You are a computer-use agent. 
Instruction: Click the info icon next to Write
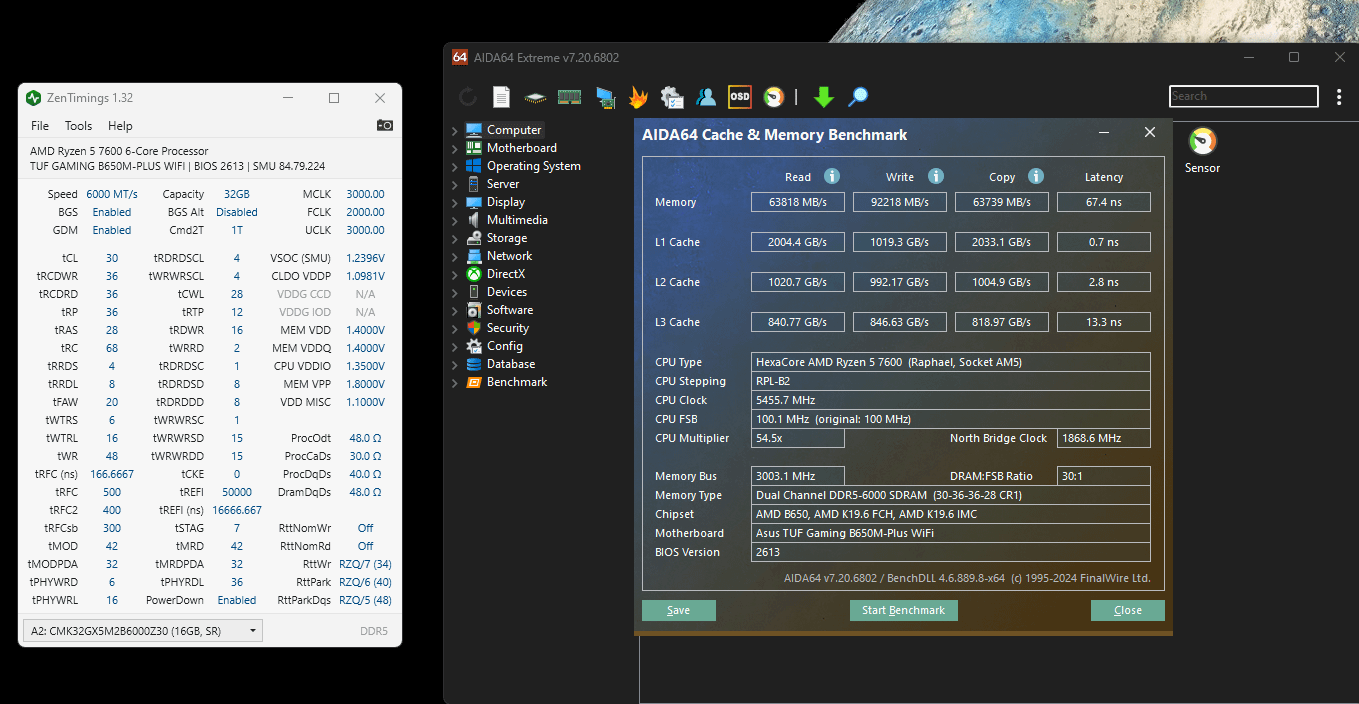[936, 176]
